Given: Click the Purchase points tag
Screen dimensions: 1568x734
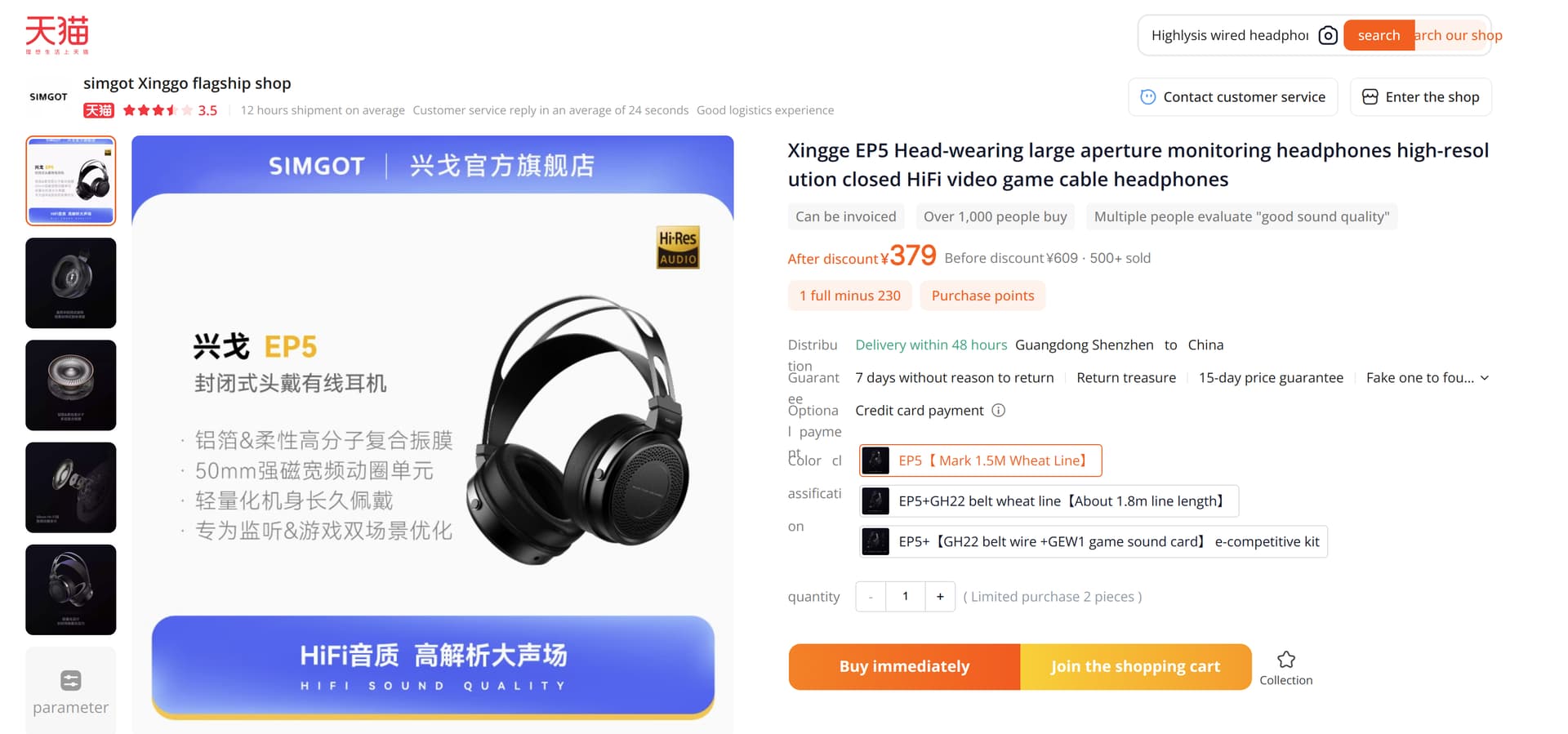Looking at the screenshot, I should pos(982,296).
